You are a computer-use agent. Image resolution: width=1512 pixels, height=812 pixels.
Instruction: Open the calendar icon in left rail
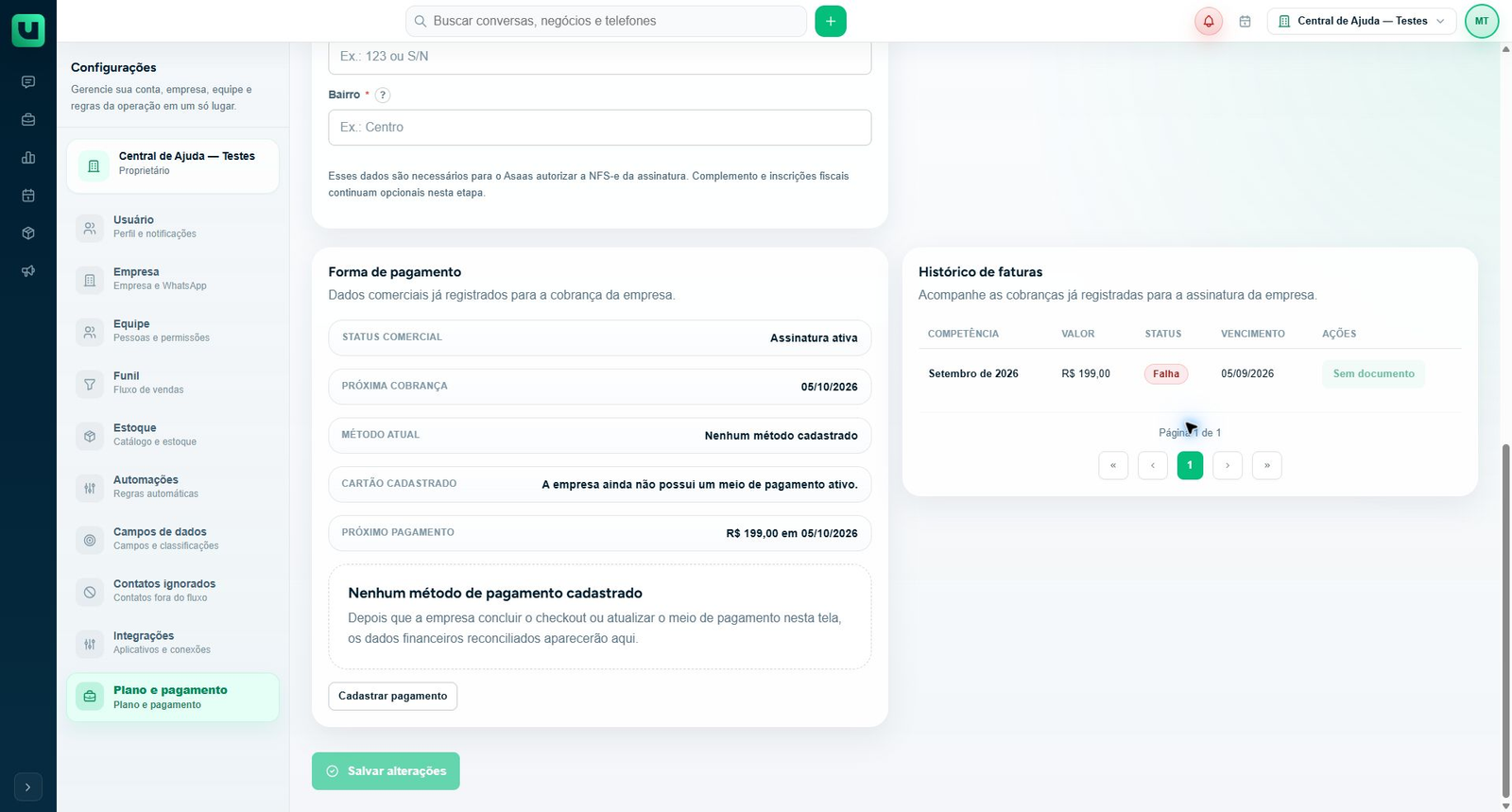[28, 196]
